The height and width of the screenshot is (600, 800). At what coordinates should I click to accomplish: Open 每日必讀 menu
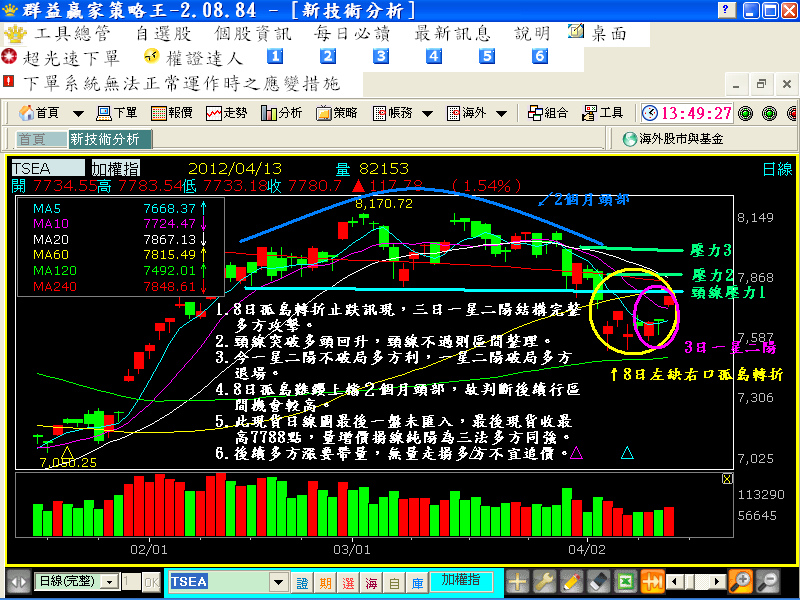pos(352,34)
